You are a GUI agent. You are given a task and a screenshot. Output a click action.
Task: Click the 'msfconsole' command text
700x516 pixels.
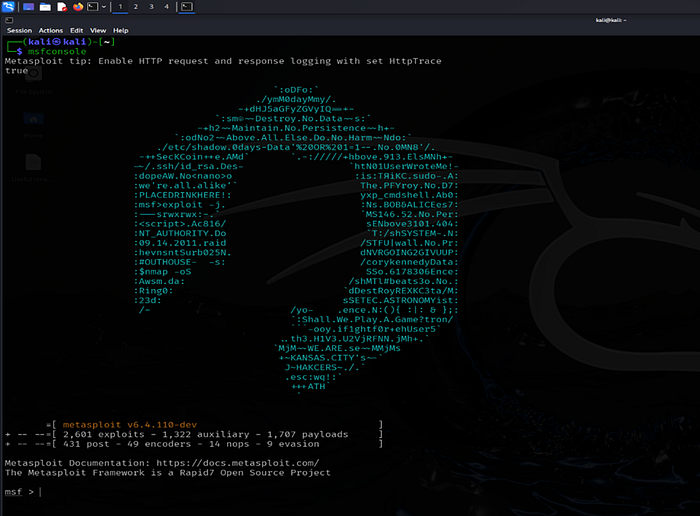pos(57,51)
